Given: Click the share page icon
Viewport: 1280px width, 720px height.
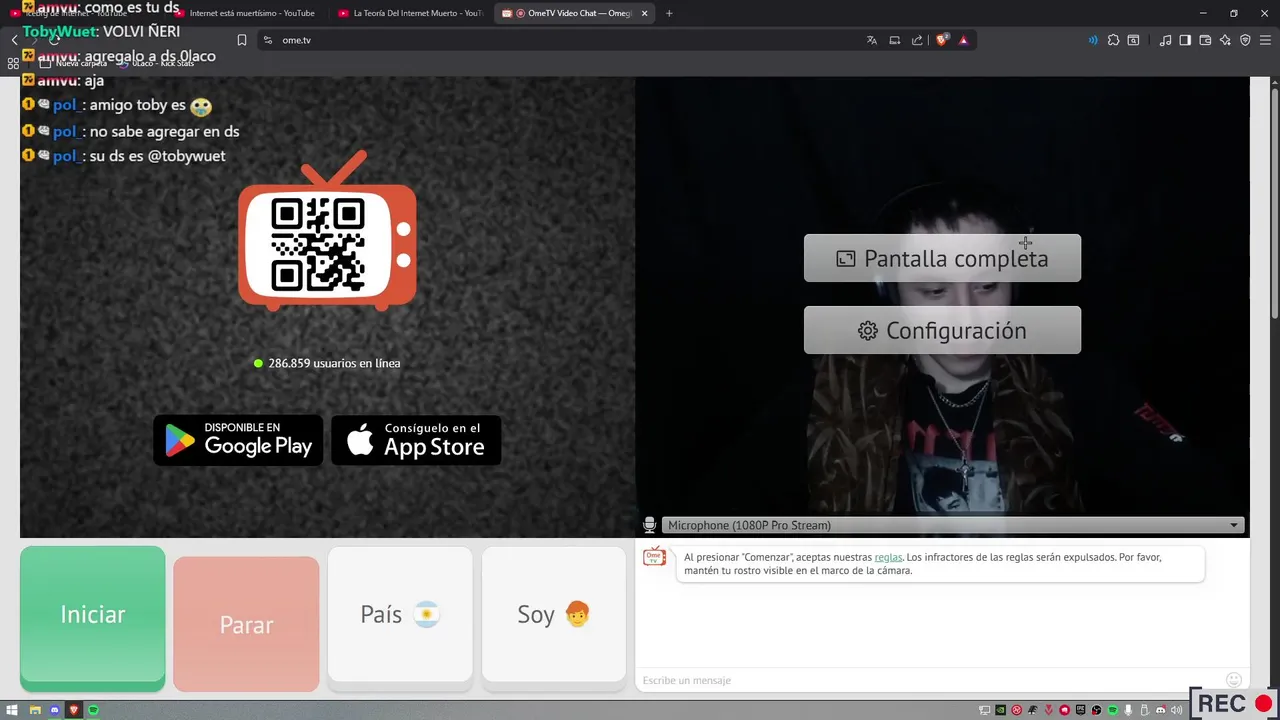Looking at the screenshot, I should [917, 40].
